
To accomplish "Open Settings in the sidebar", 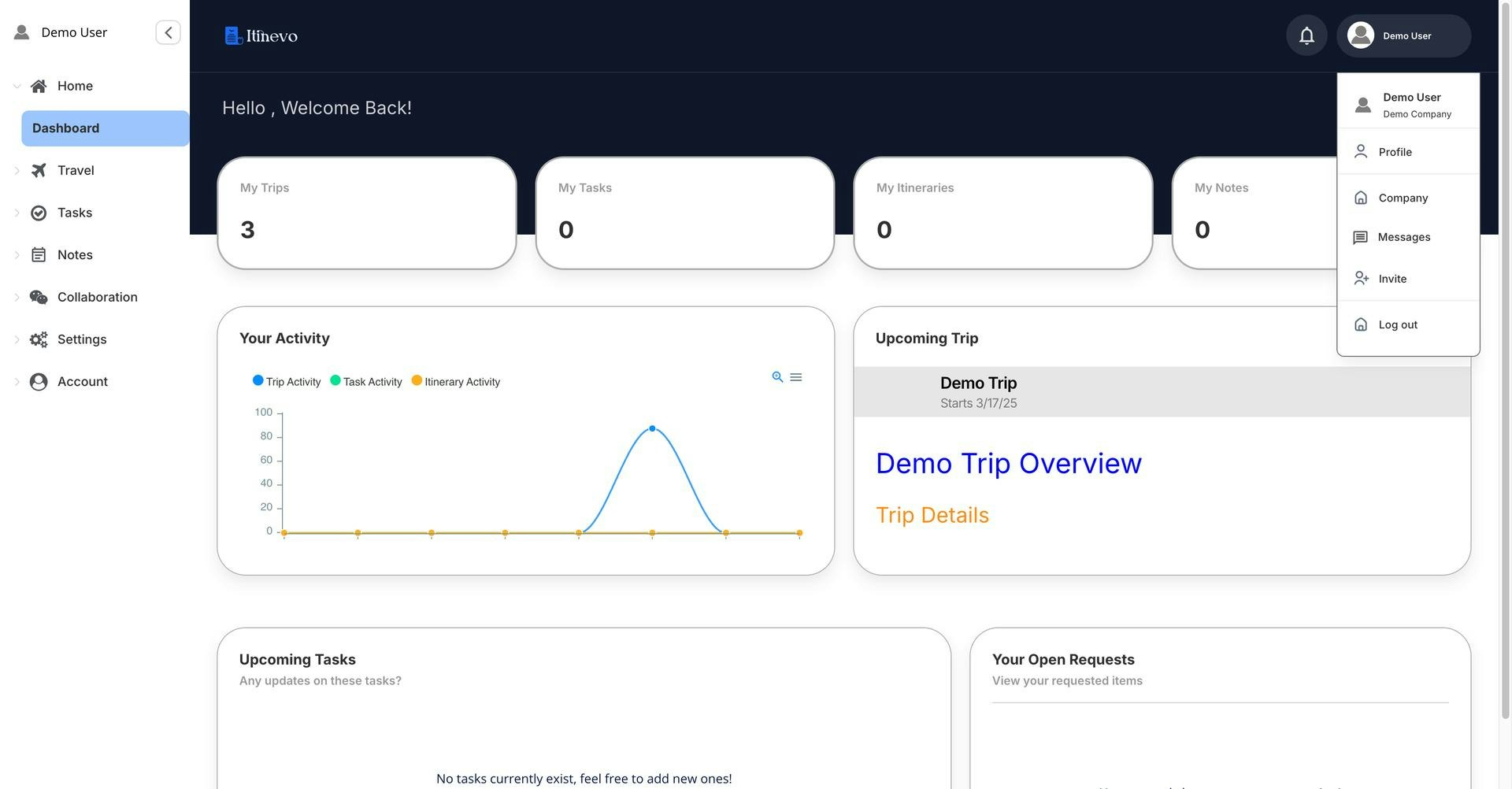I will point(82,339).
